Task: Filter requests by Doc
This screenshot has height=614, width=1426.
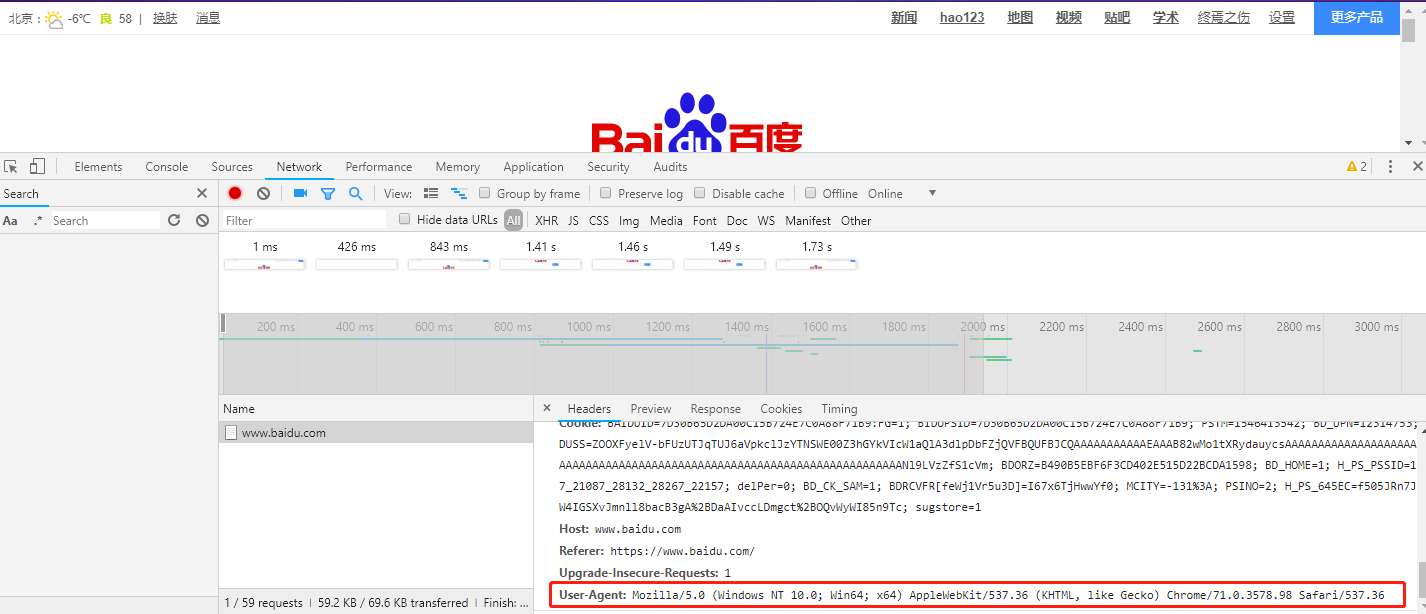Action: click(737, 221)
